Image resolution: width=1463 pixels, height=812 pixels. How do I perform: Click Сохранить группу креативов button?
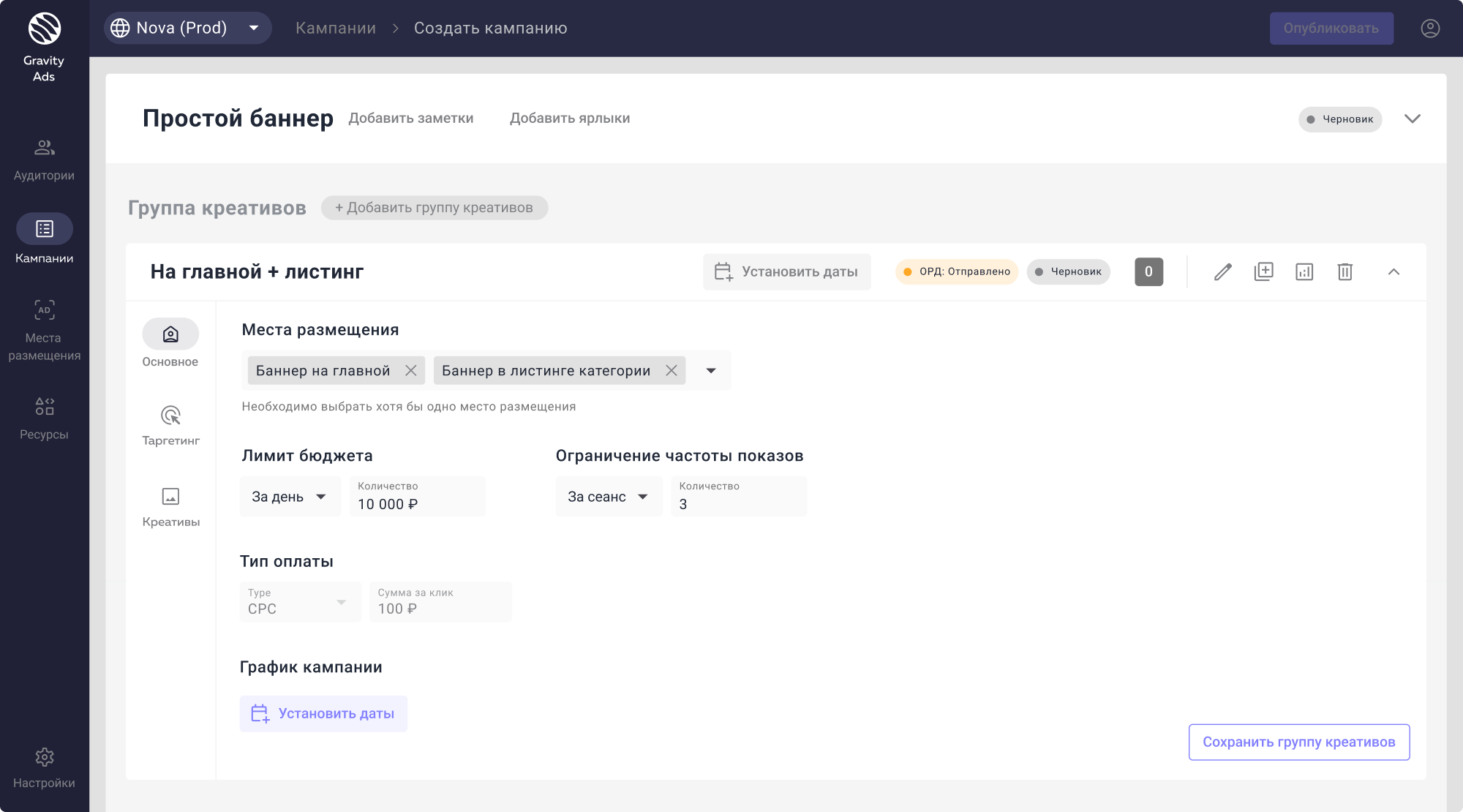point(1298,742)
